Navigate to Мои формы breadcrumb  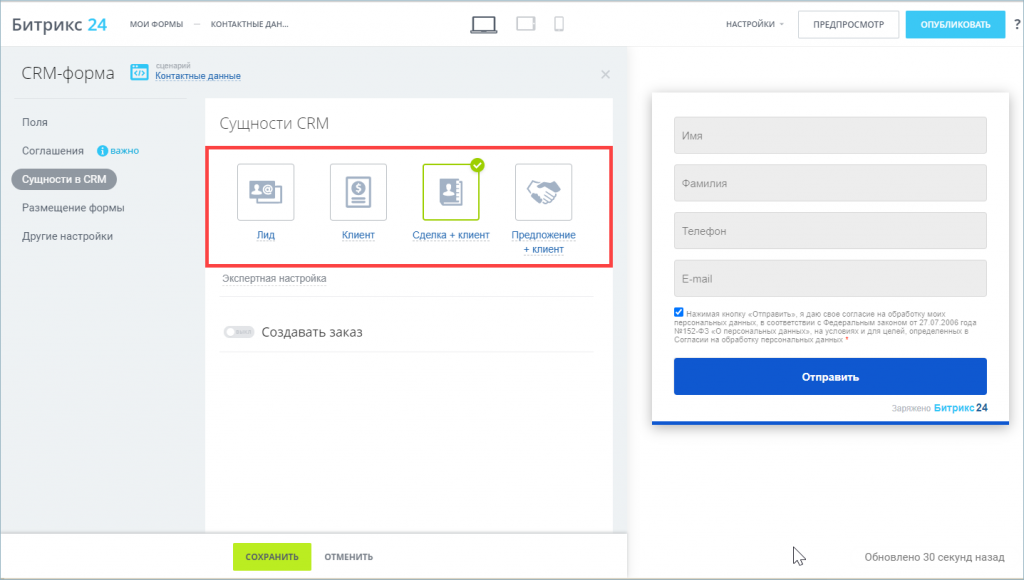pos(156,24)
